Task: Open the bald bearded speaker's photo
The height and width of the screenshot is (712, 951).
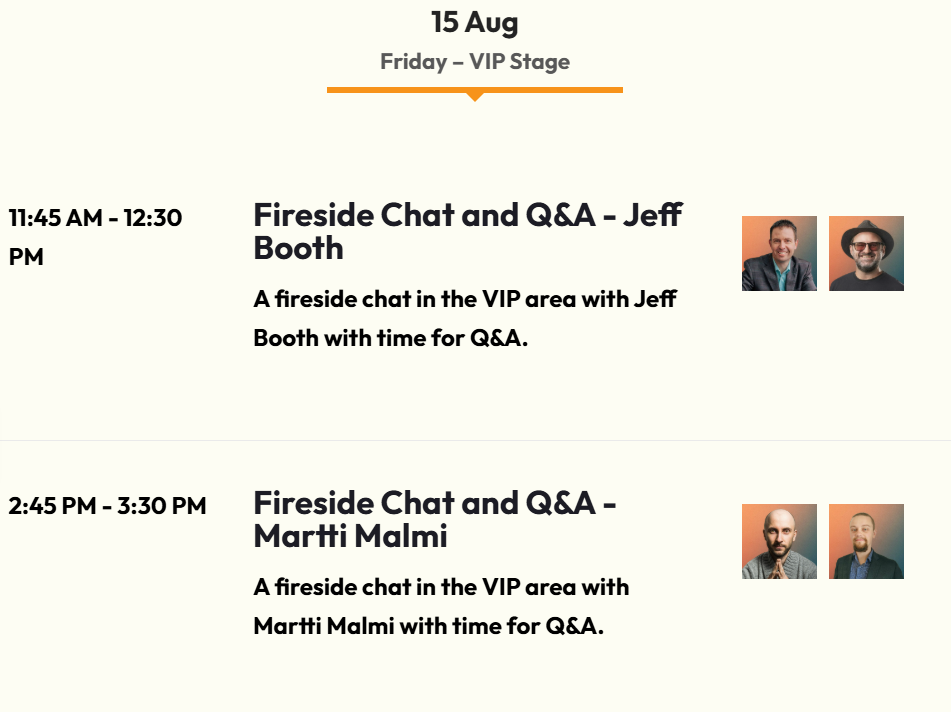Action: point(779,542)
